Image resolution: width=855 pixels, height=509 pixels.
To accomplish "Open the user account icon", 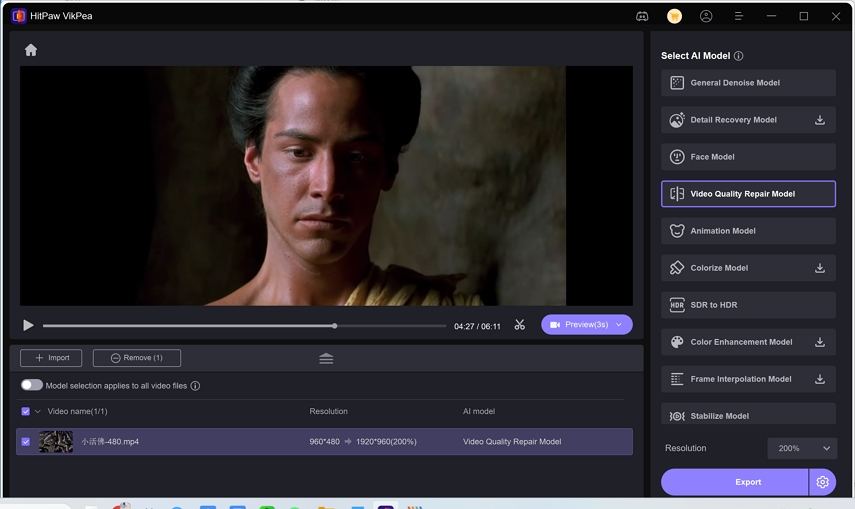I will (706, 16).
